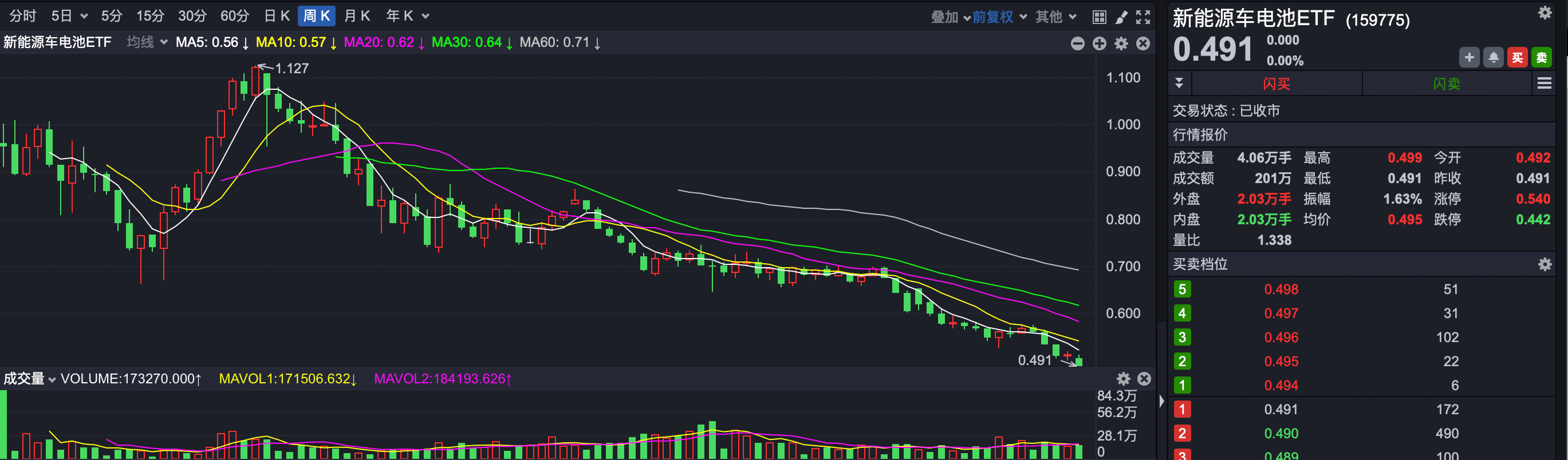Select the 月K monthly candlestick tab
This screenshot has height=460, width=1568.
357,16
